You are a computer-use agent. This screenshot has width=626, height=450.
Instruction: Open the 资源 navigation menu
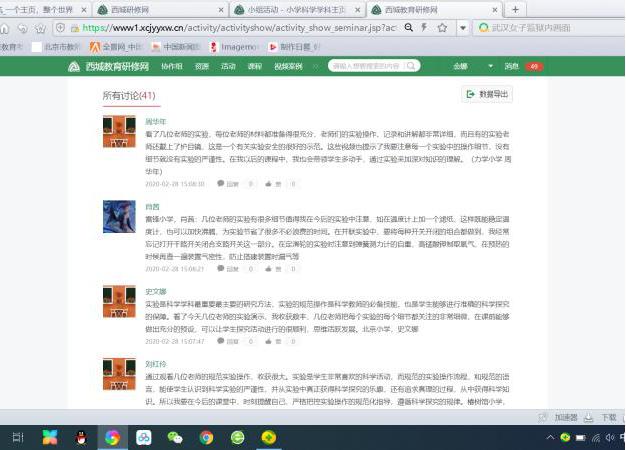[202, 66]
